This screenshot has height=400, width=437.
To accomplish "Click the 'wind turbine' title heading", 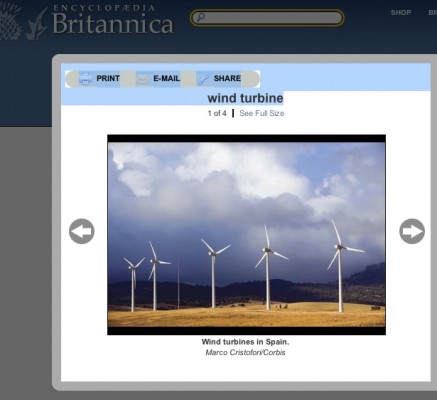I will (245, 98).
